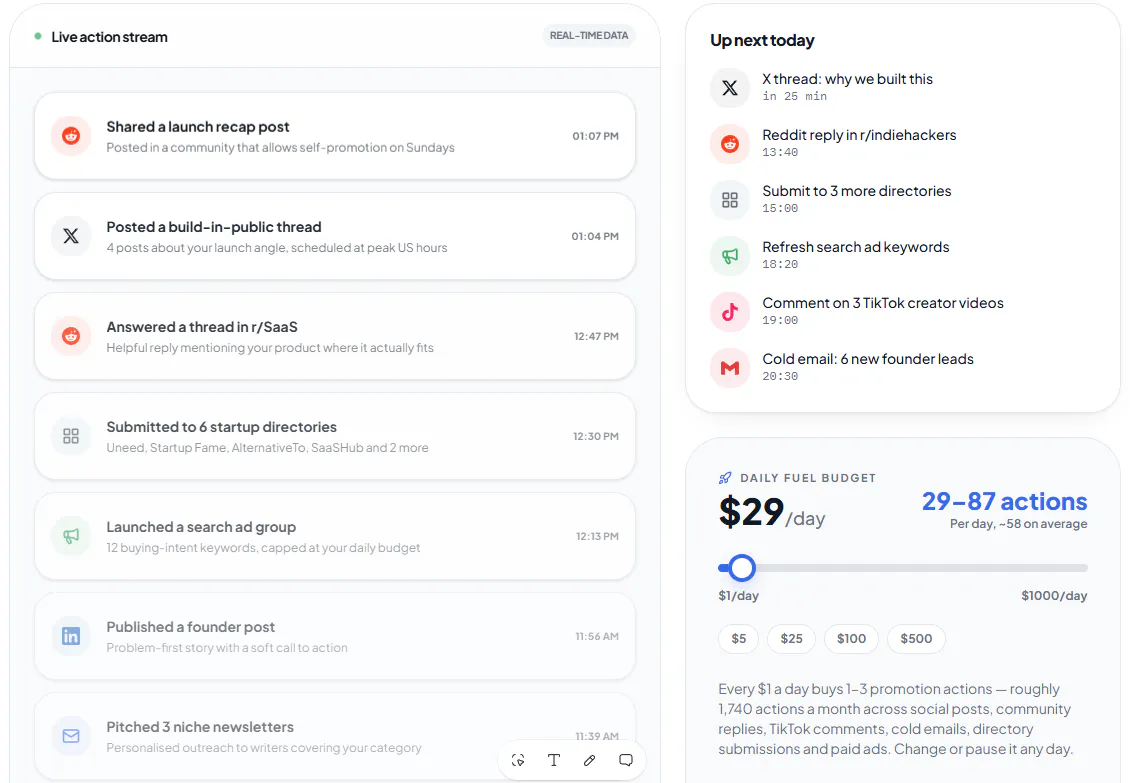Viewport: 1130px width, 783px height.
Task: Click the 18:20 scheduled time
Action: [x=780, y=265]
